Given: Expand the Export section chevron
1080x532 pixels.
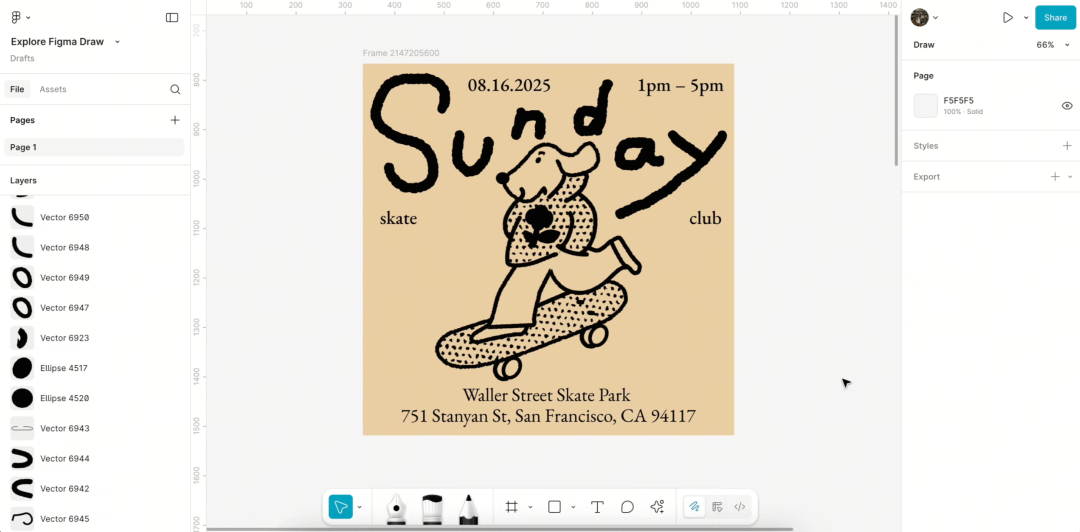Looking at the screenshot, I should pyautogui.click(x=1070, y=177).
